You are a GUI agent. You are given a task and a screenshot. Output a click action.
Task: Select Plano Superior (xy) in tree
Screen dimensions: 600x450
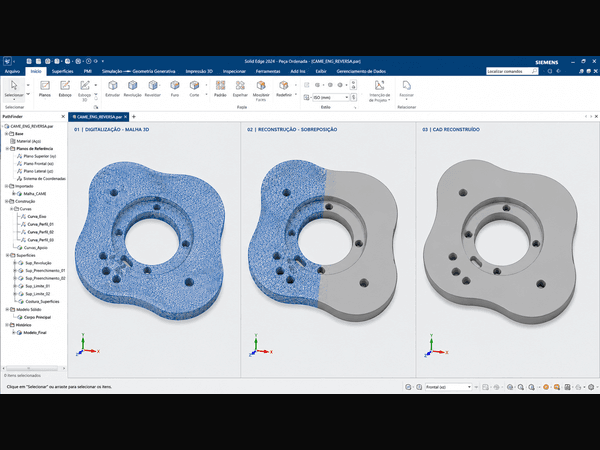pyautogui.click(x=36, y=156)
